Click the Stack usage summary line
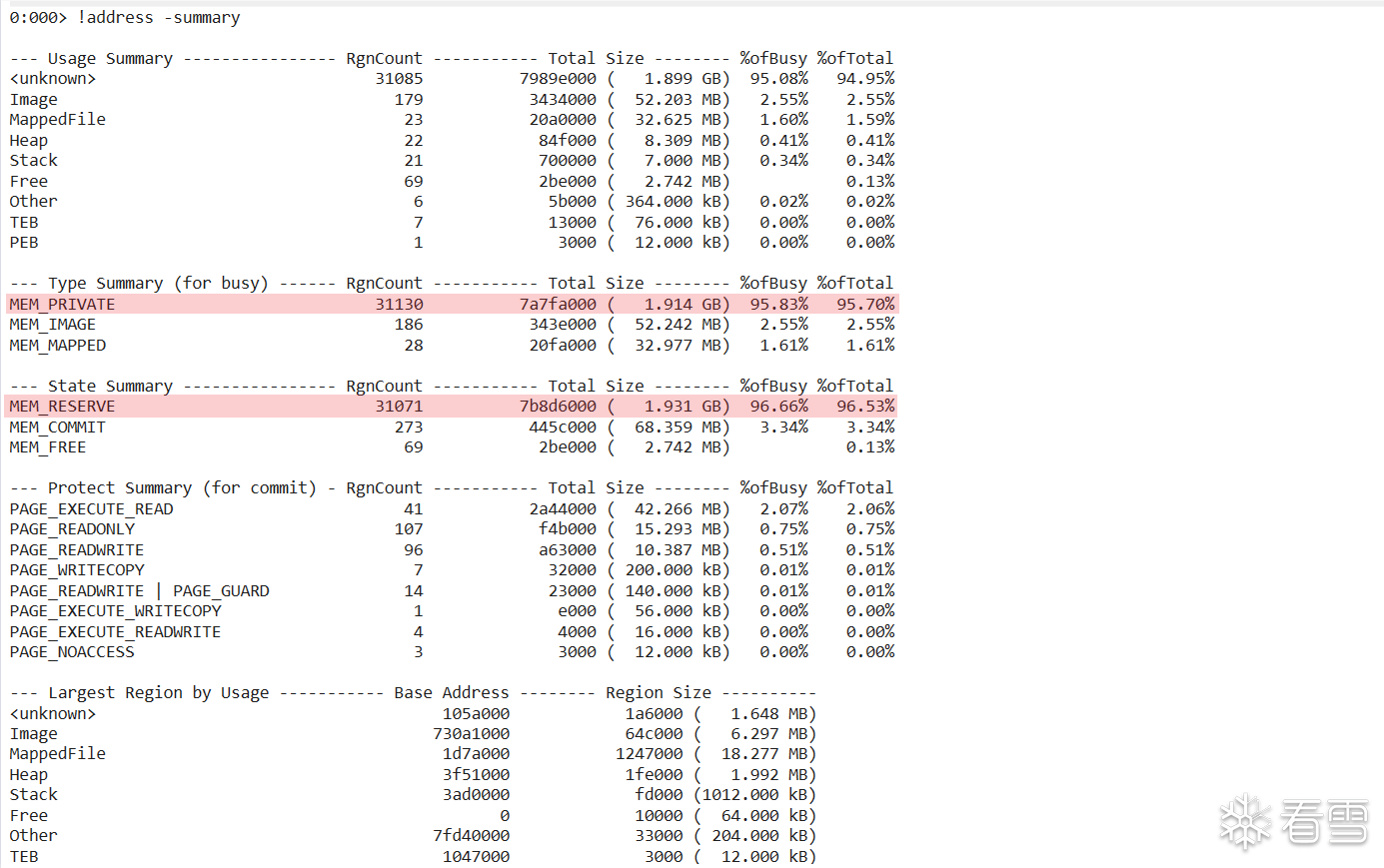 pos(33,160)
